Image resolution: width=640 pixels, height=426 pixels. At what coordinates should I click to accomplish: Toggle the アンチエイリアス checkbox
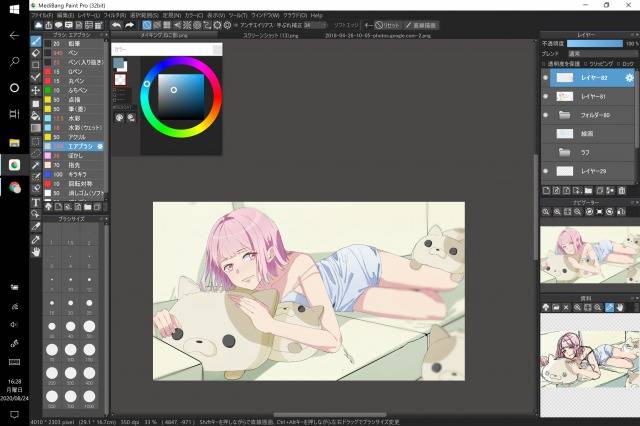coord(236,25)
